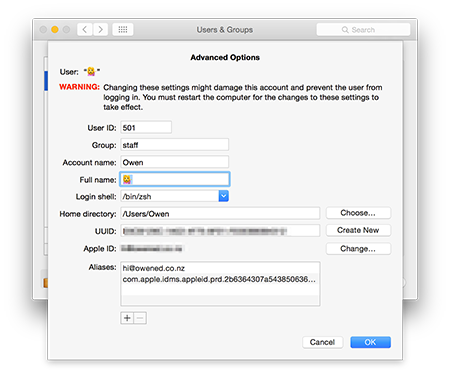The width and height of the screenshot is (450, 372).
Task: Click the blurred UUID field
Action: coord(220,231)
